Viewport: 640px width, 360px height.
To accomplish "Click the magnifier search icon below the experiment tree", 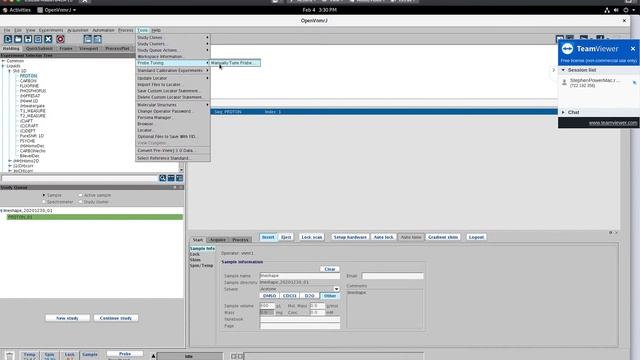I will [162, 178].
